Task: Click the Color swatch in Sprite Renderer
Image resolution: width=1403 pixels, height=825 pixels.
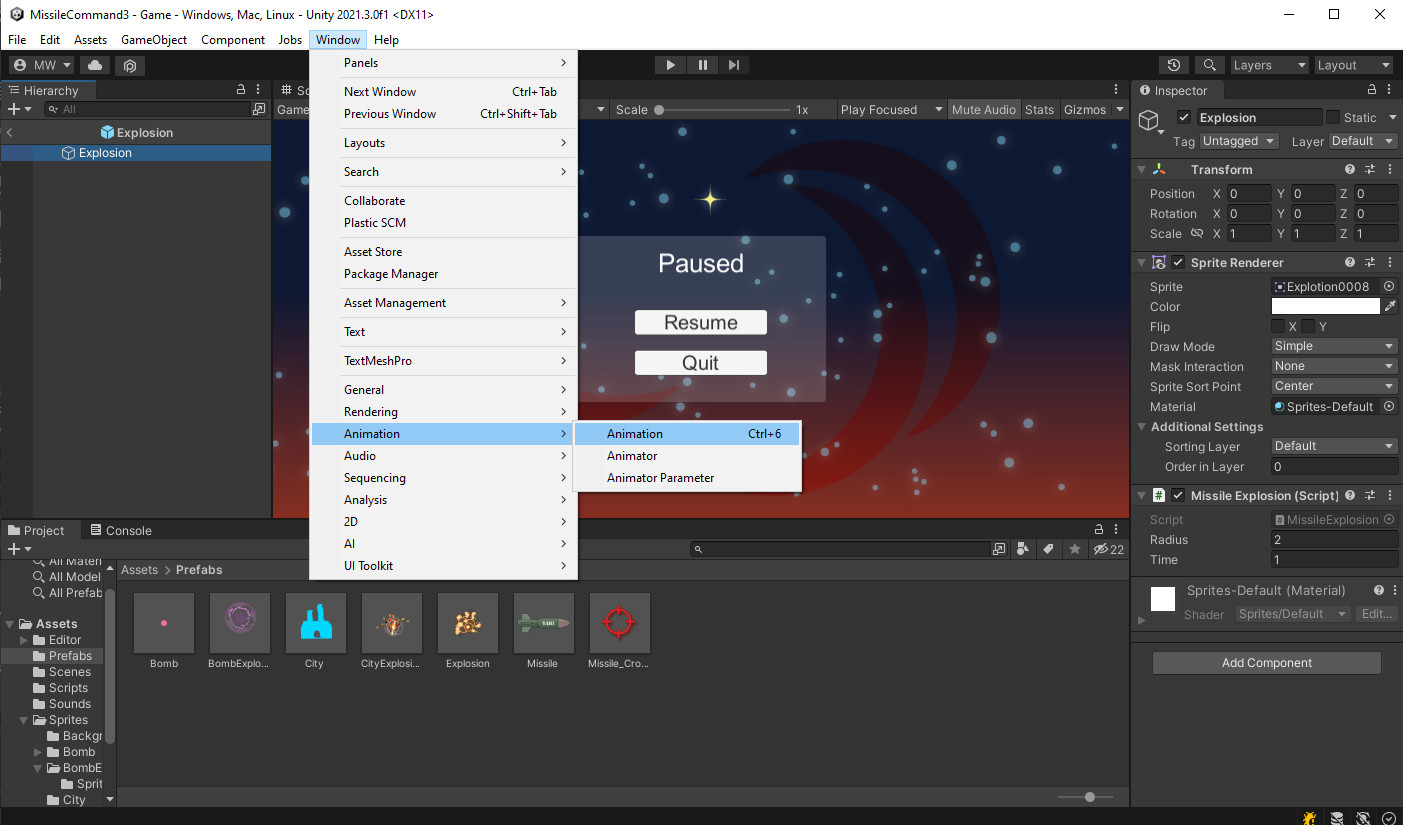Action: [x=1327, y=306]
